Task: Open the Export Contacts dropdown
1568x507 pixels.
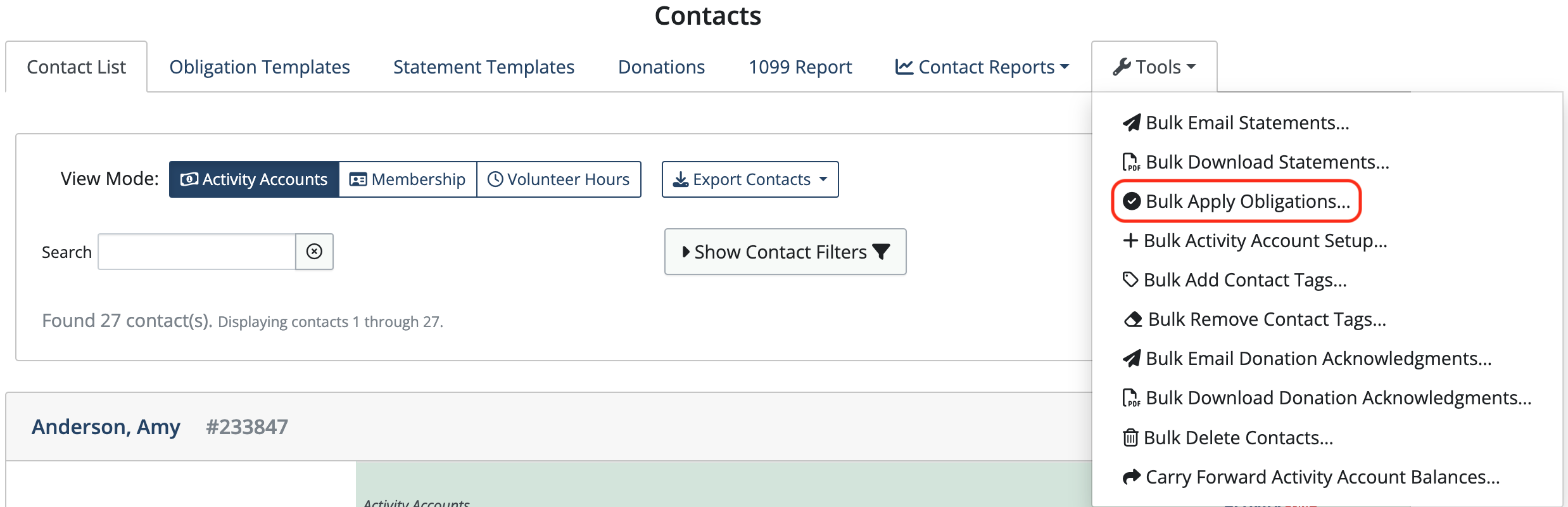Action: point(750,179)
